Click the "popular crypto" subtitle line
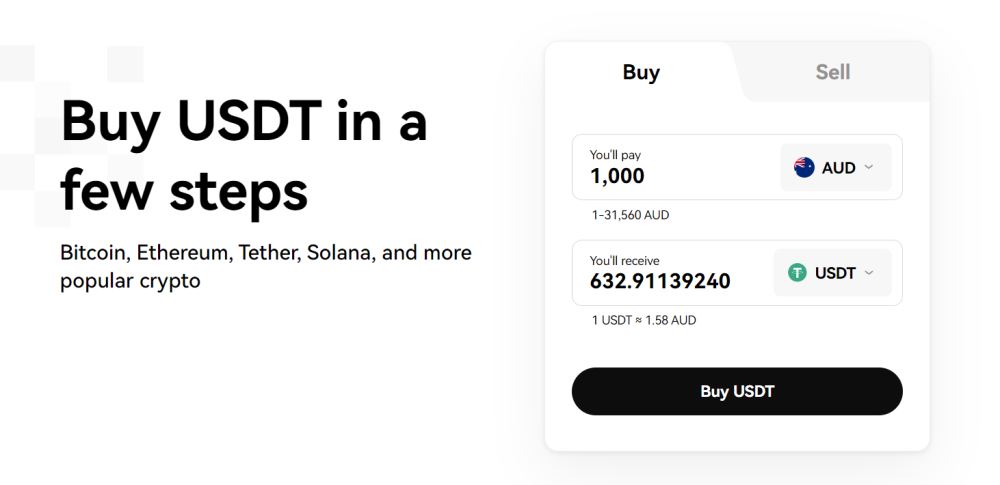 click(130, 281)
